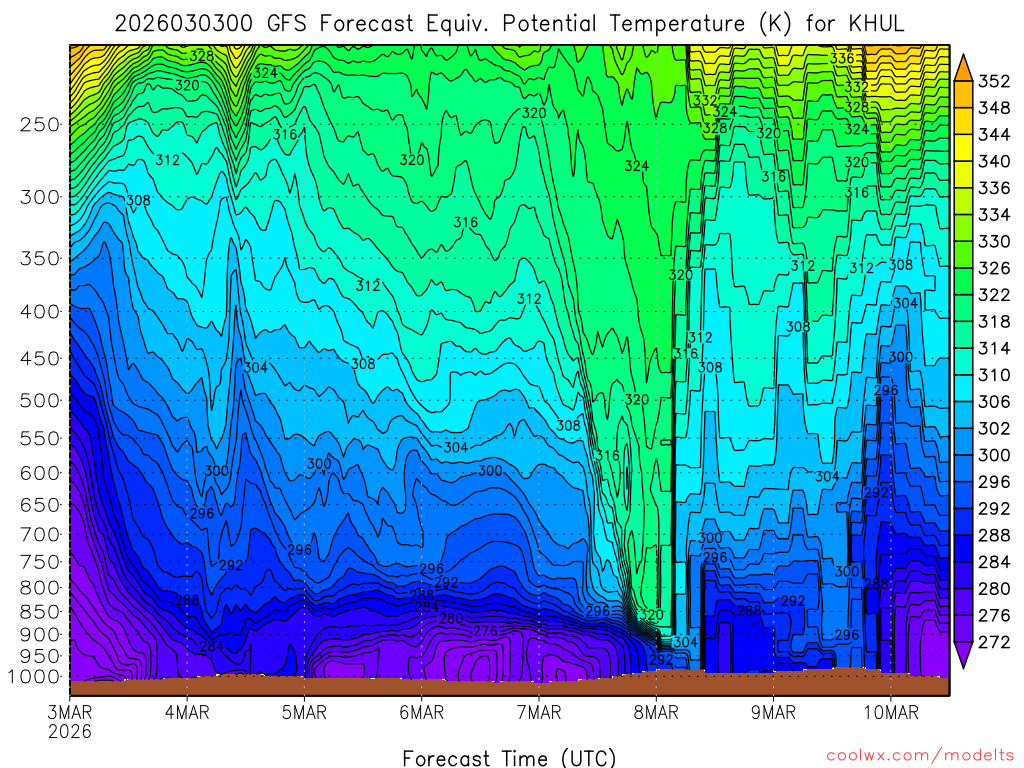Click the 400 pressure label on the left axis
Screen dimensions: 1024x768
coord(40,312)
